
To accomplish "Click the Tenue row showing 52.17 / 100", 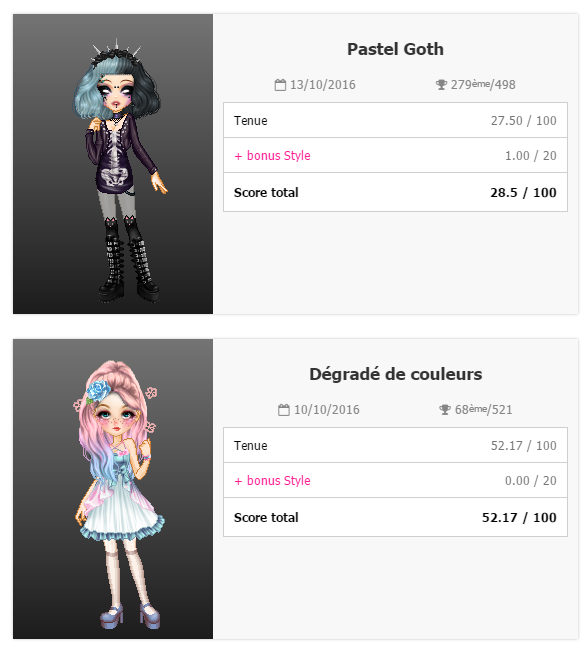I will (x=396, y=445).
